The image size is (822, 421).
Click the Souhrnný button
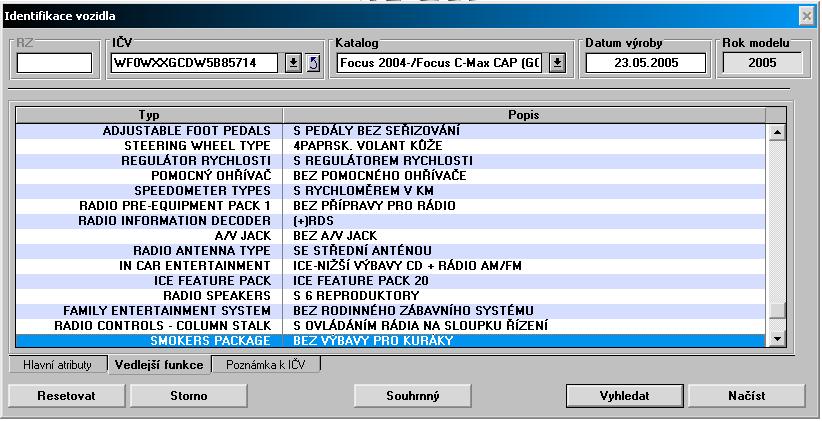[x=413, y=396]
